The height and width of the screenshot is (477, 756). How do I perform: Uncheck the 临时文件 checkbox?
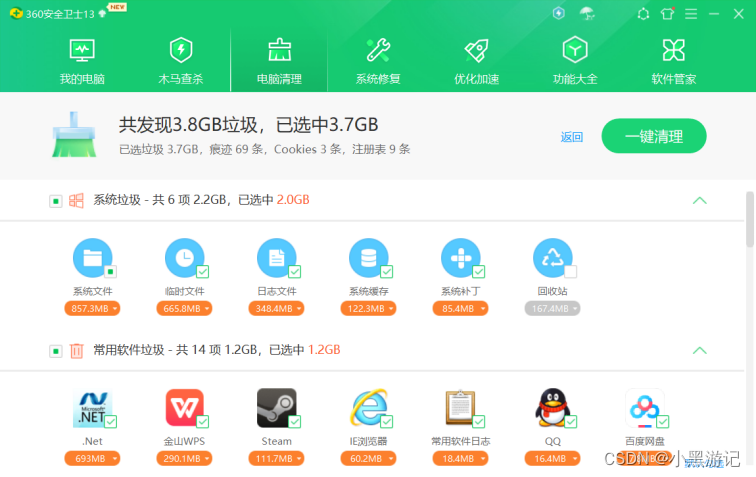(202, 272)
